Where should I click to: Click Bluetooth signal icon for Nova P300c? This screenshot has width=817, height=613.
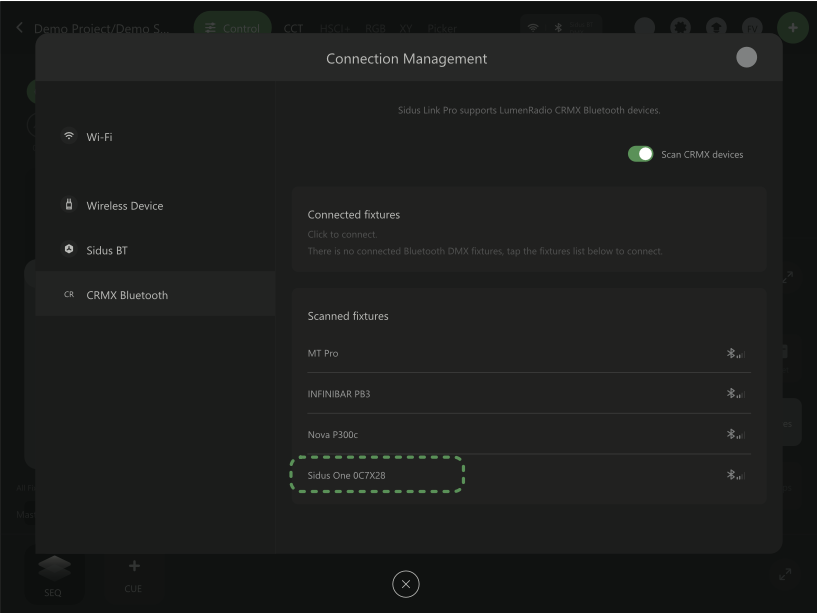[x=736, y=434]
